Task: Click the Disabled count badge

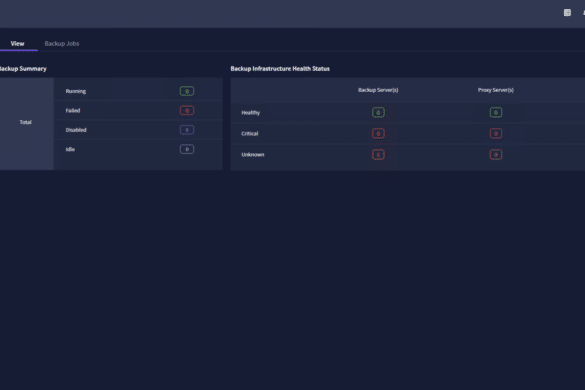Action: pos(187,130)
